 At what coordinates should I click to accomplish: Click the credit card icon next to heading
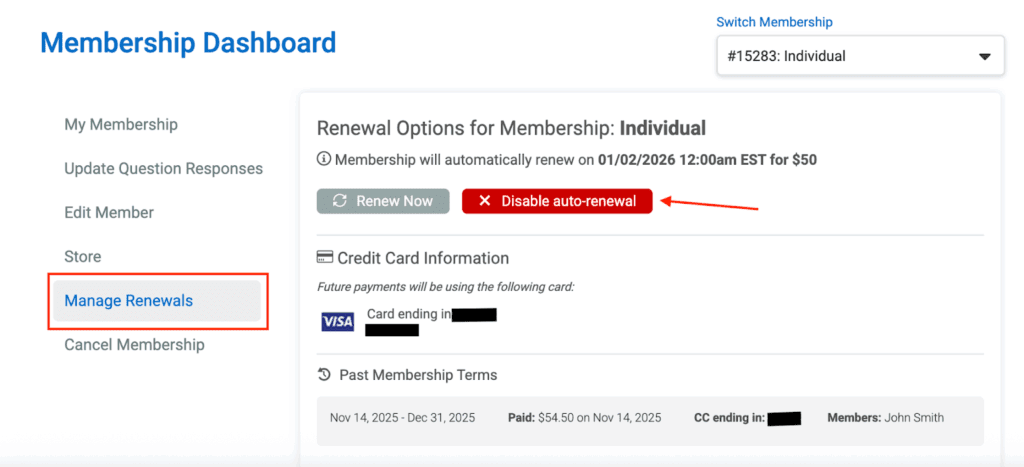[325, 258]
